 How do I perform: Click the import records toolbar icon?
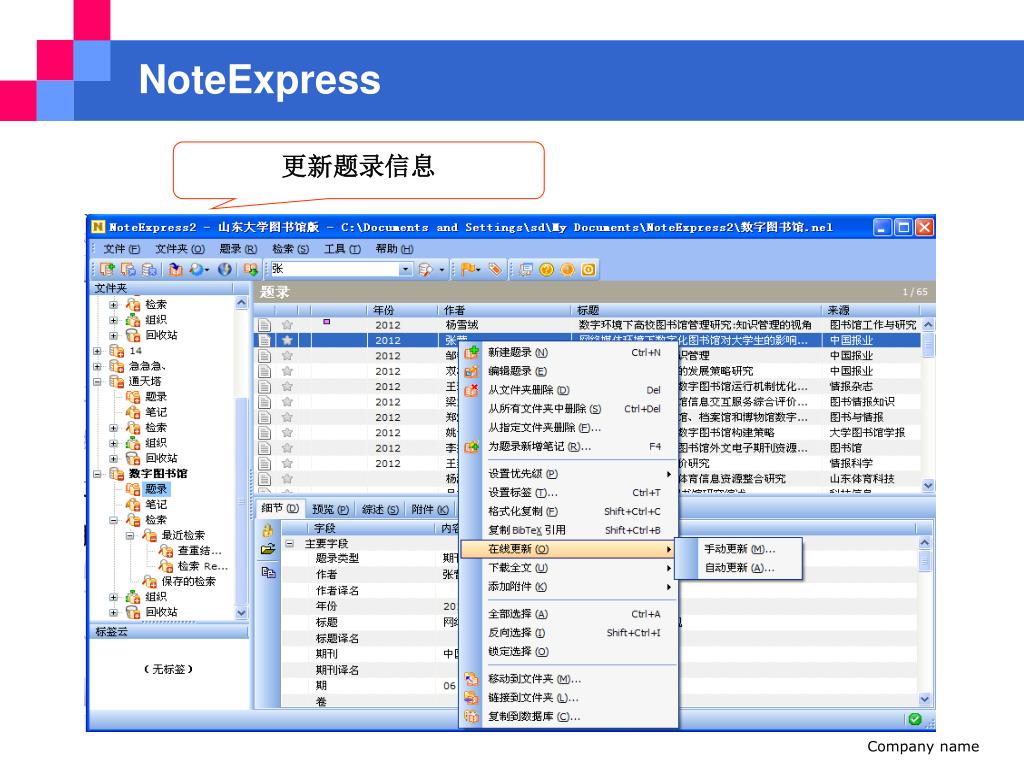click(175, 269)
